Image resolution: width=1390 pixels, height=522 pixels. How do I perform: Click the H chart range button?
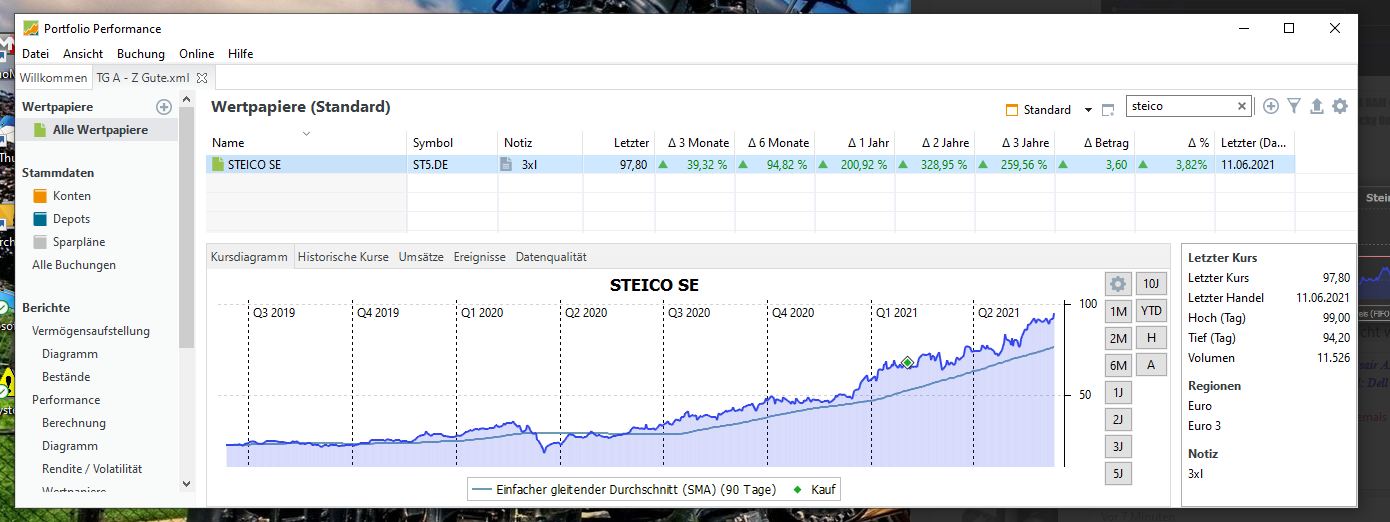1151,338
